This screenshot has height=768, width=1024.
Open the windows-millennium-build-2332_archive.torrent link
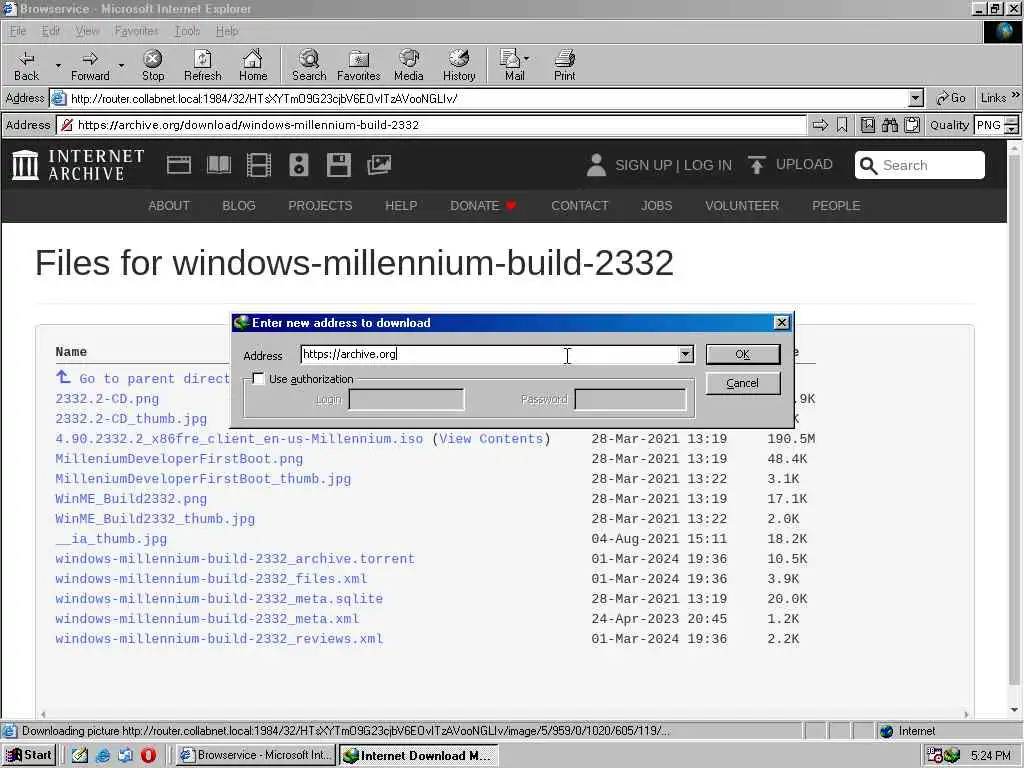coord(235,558)
